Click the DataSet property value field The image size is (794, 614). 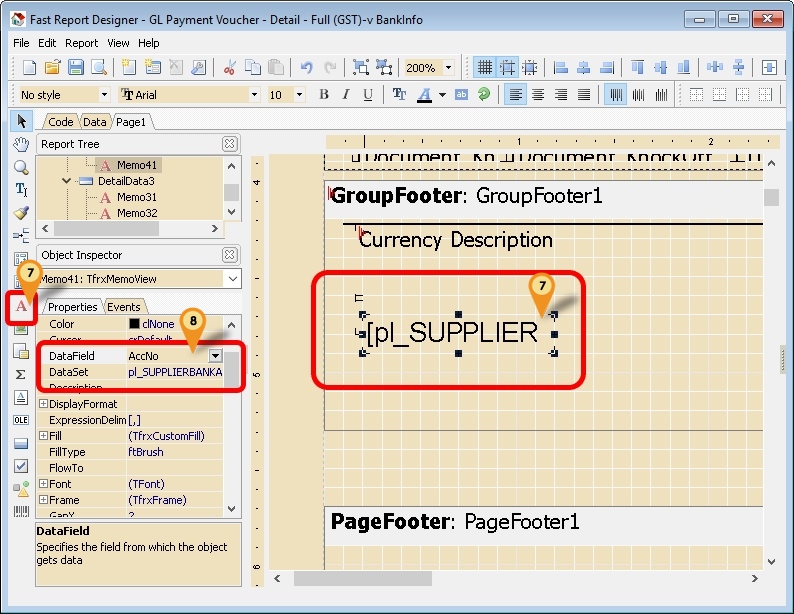[175, 372]
